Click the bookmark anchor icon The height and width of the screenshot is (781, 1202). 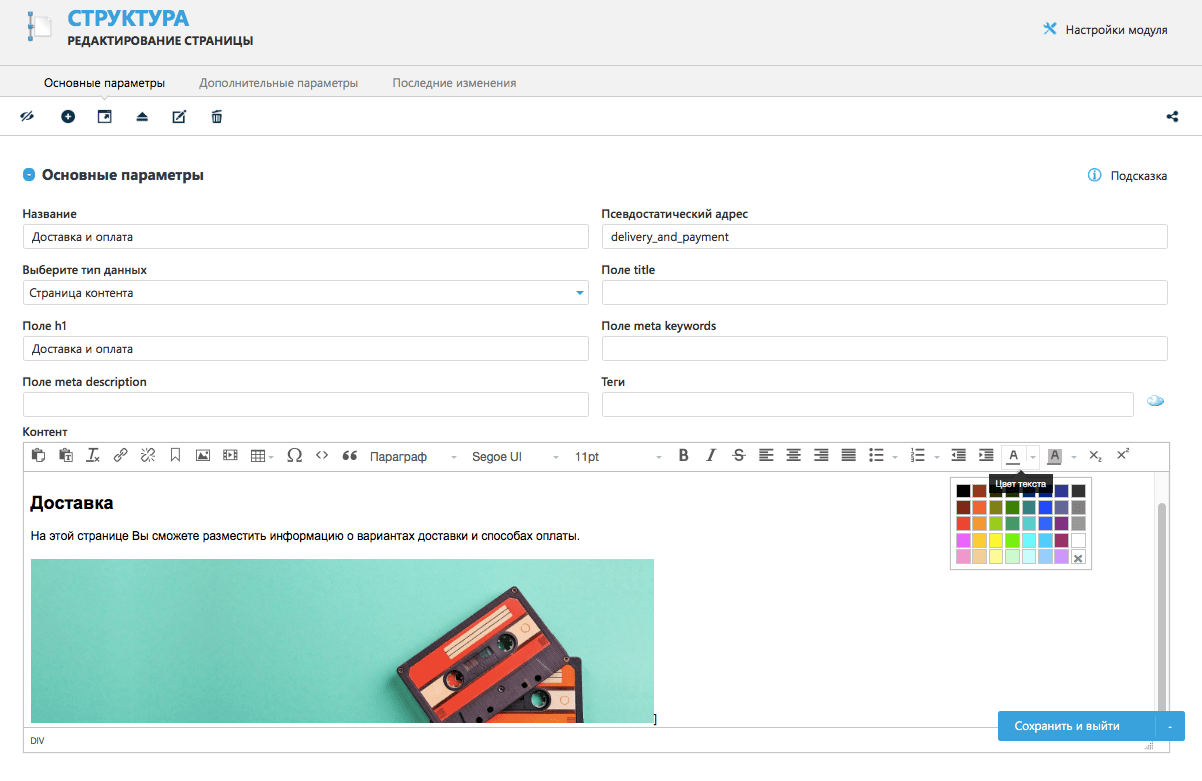pos(175,456)
